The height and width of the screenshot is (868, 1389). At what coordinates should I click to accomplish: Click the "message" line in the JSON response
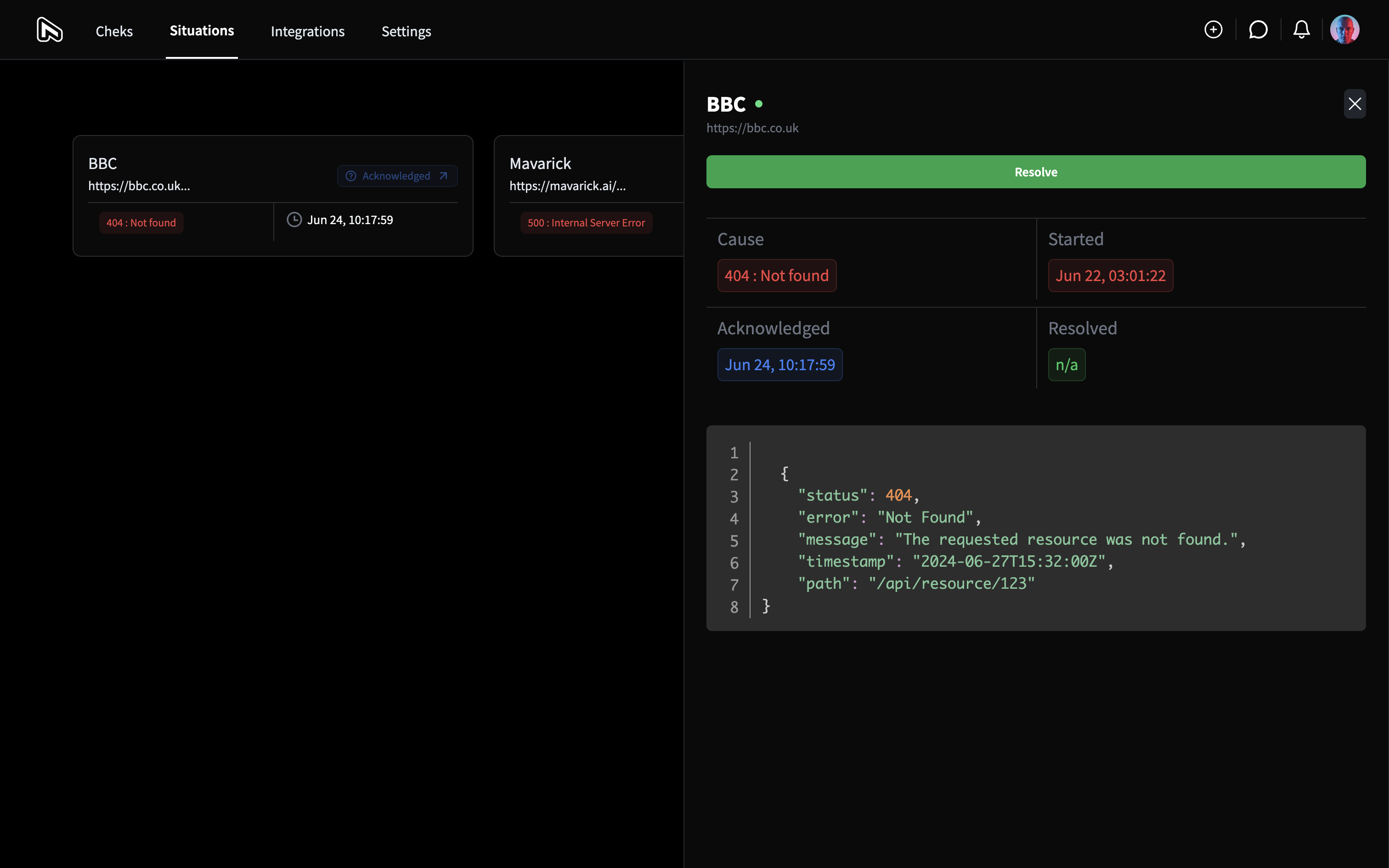tap(1022, 540)
